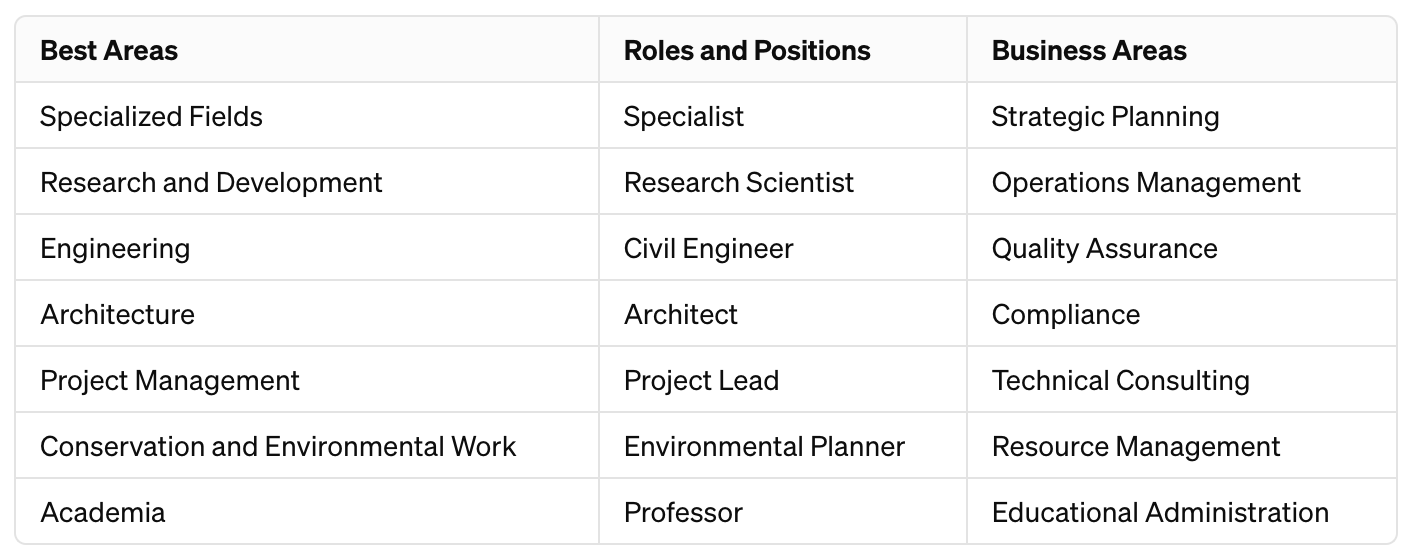Select the Educational Administration cell

click(1160, 513)
